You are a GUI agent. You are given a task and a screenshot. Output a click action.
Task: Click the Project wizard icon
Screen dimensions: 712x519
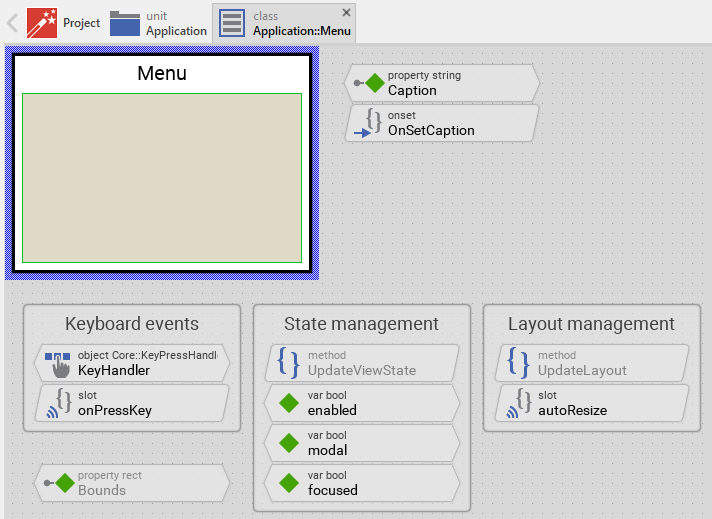coord(42,22)
